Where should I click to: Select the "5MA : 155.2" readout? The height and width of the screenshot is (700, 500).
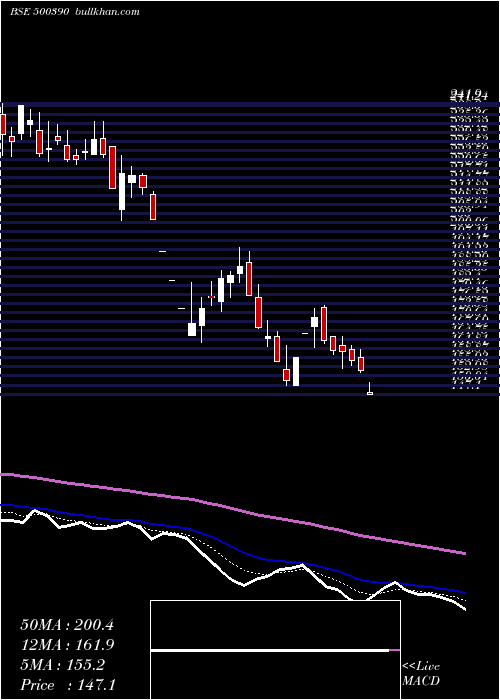[62, 665]
